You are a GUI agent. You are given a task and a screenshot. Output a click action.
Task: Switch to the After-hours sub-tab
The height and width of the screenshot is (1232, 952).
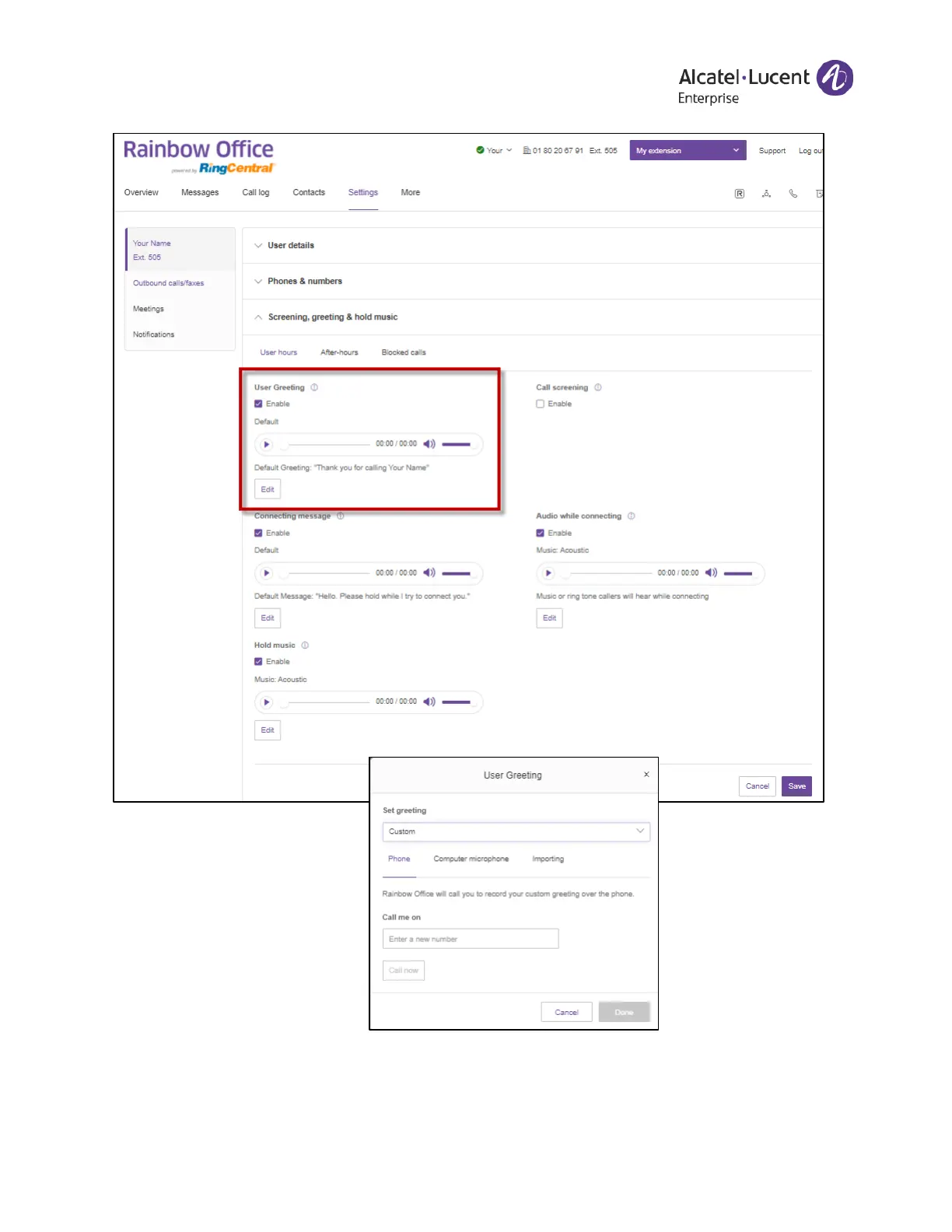tap(339, 352)
